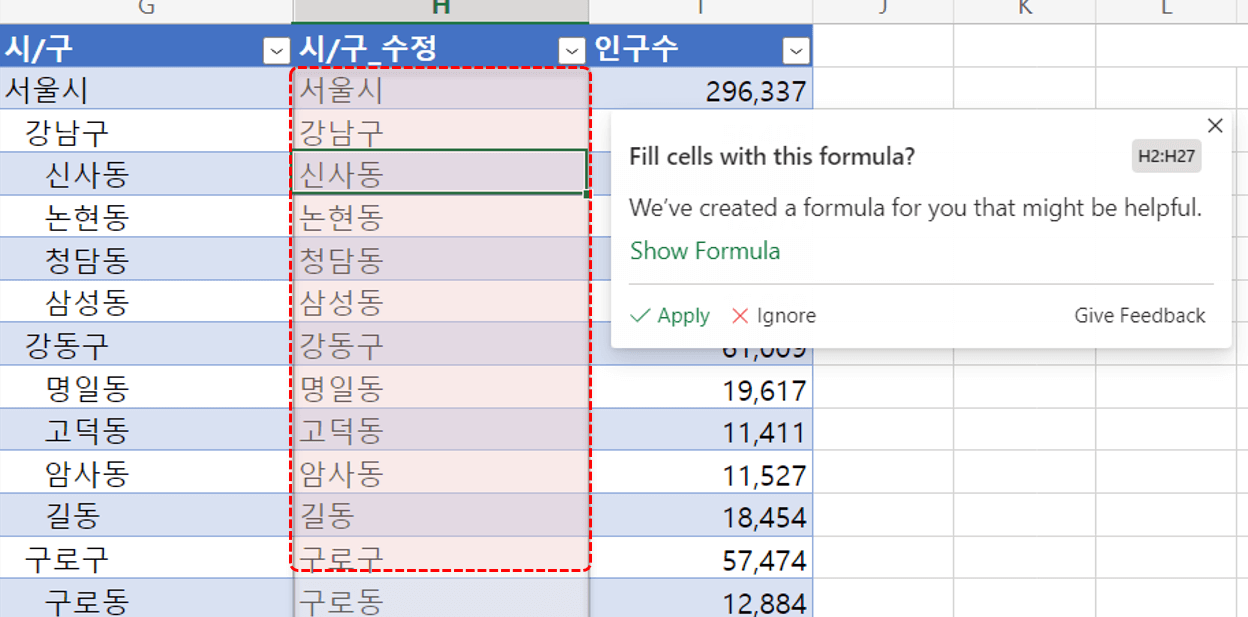This screenshot has height=617, width=1248.
Task: Select the 구로동 cell in 시/구 column
Action: (146, 600)
